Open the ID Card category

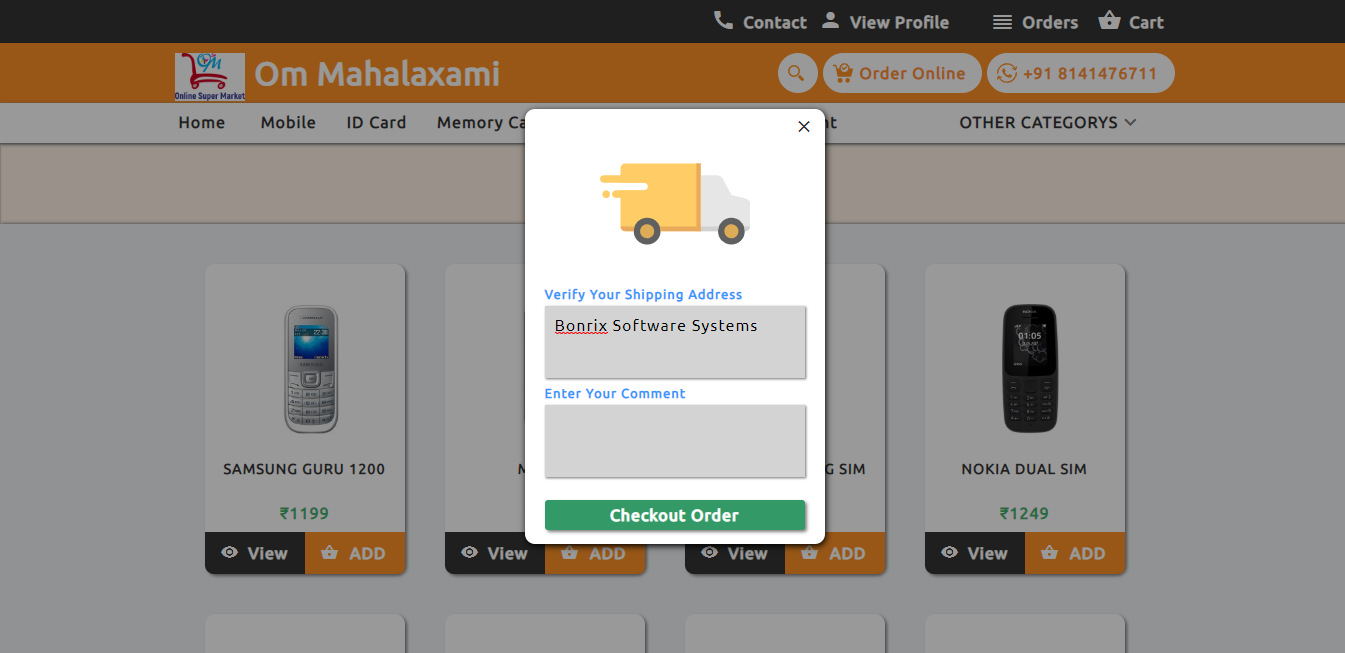[x=376, y=123]
